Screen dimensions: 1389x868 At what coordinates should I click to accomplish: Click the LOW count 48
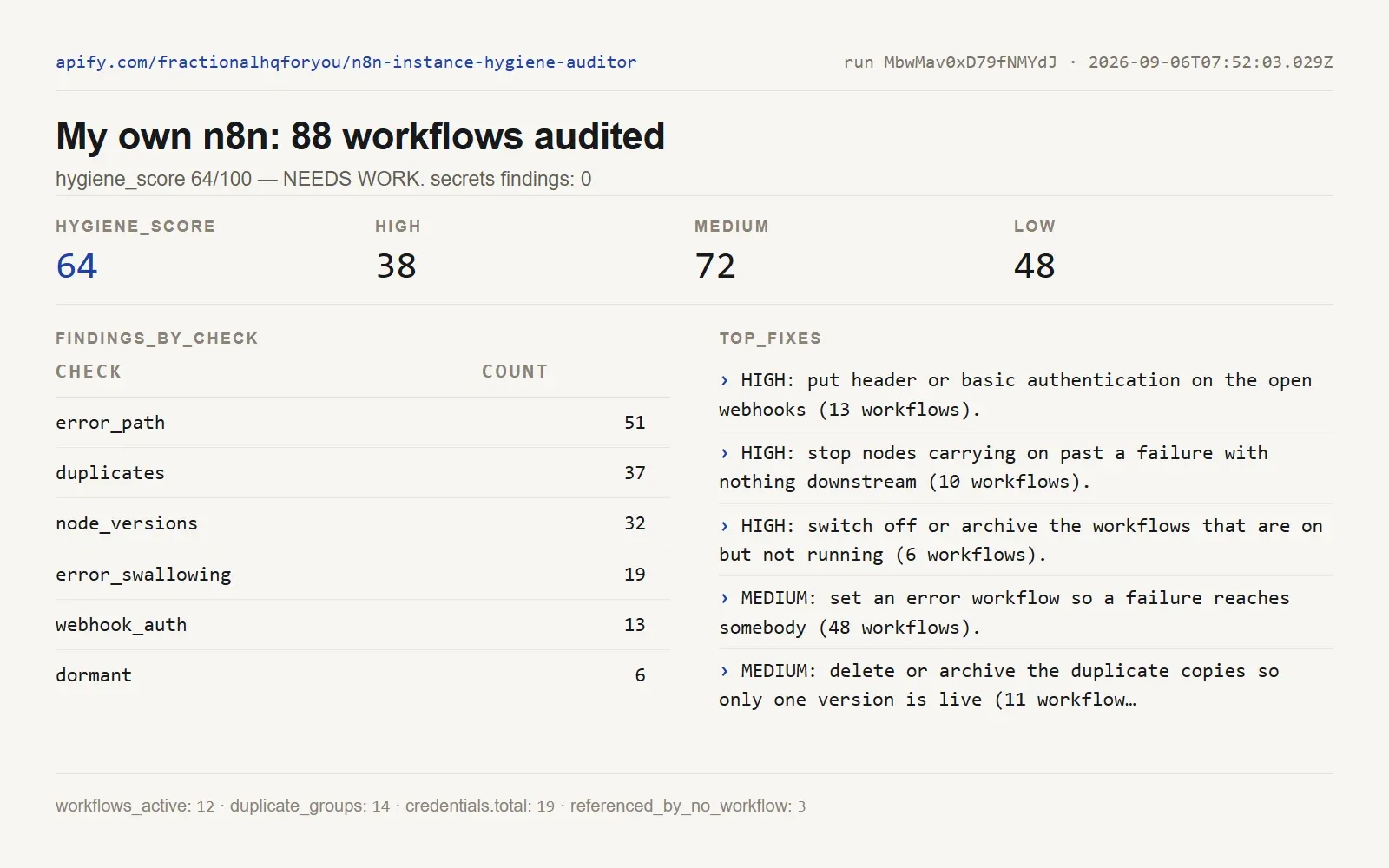pyautogui.click(x=1035, y=266)
